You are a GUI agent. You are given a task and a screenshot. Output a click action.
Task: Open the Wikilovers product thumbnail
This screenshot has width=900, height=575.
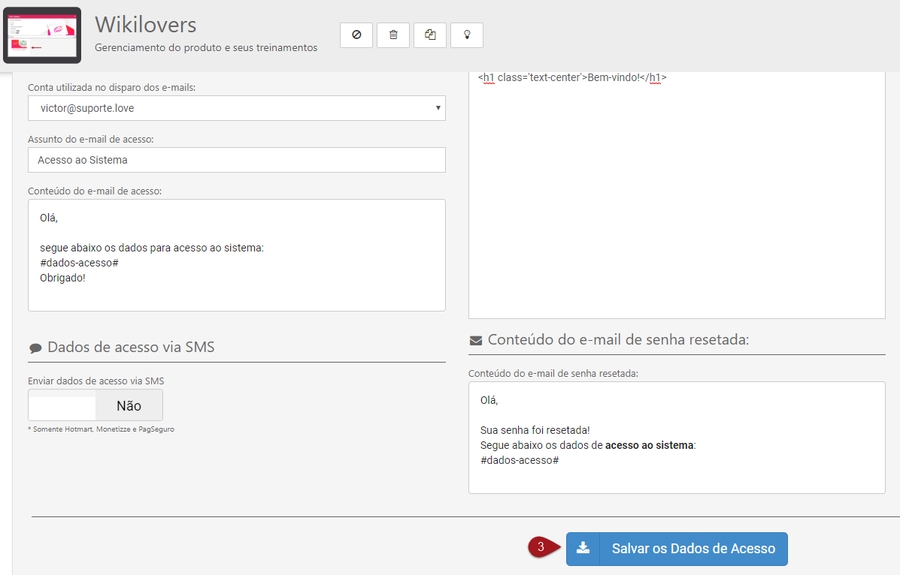(x=42, y=34)
